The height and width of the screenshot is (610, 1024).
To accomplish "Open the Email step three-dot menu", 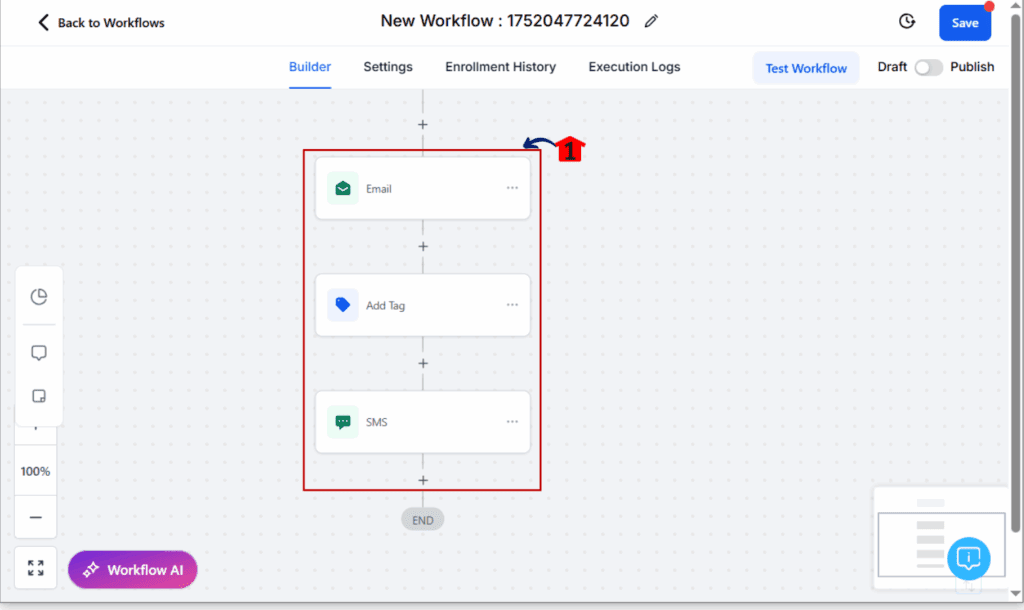I will pyautogui.click(x=512, y=188).
